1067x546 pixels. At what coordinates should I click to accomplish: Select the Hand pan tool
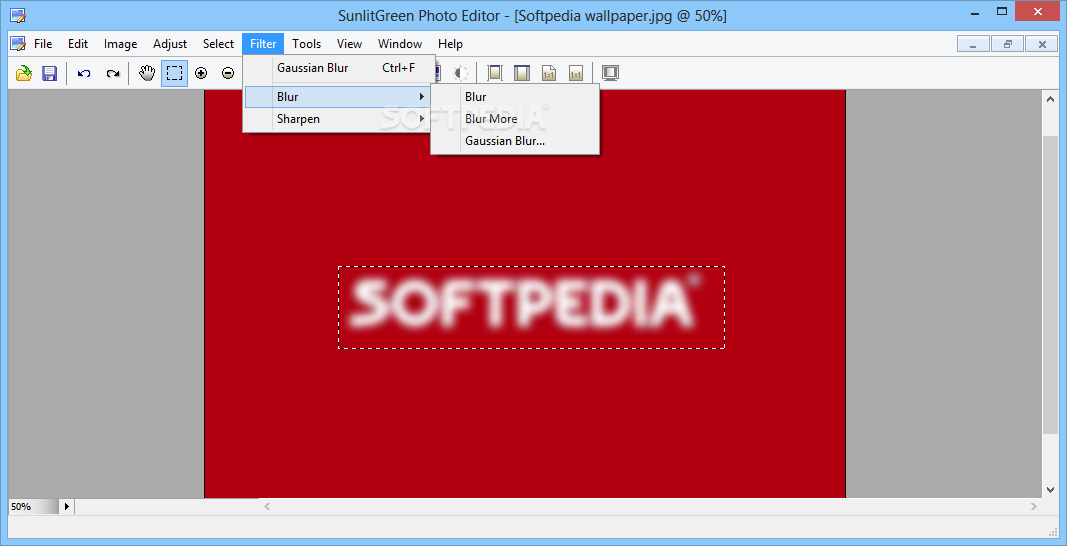pyautogui.click(x=147, y=73)
